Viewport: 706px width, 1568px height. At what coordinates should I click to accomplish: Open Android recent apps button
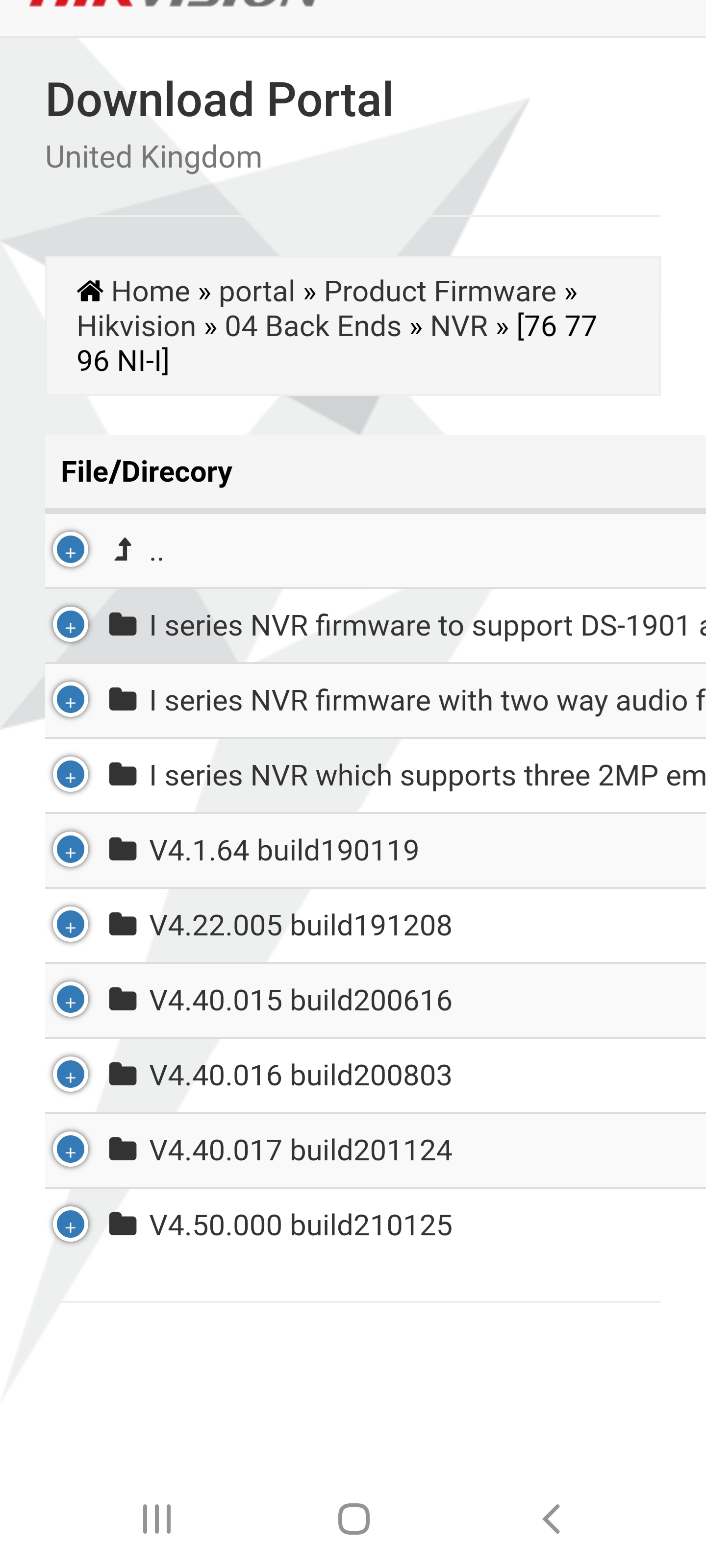[156, 1519]
